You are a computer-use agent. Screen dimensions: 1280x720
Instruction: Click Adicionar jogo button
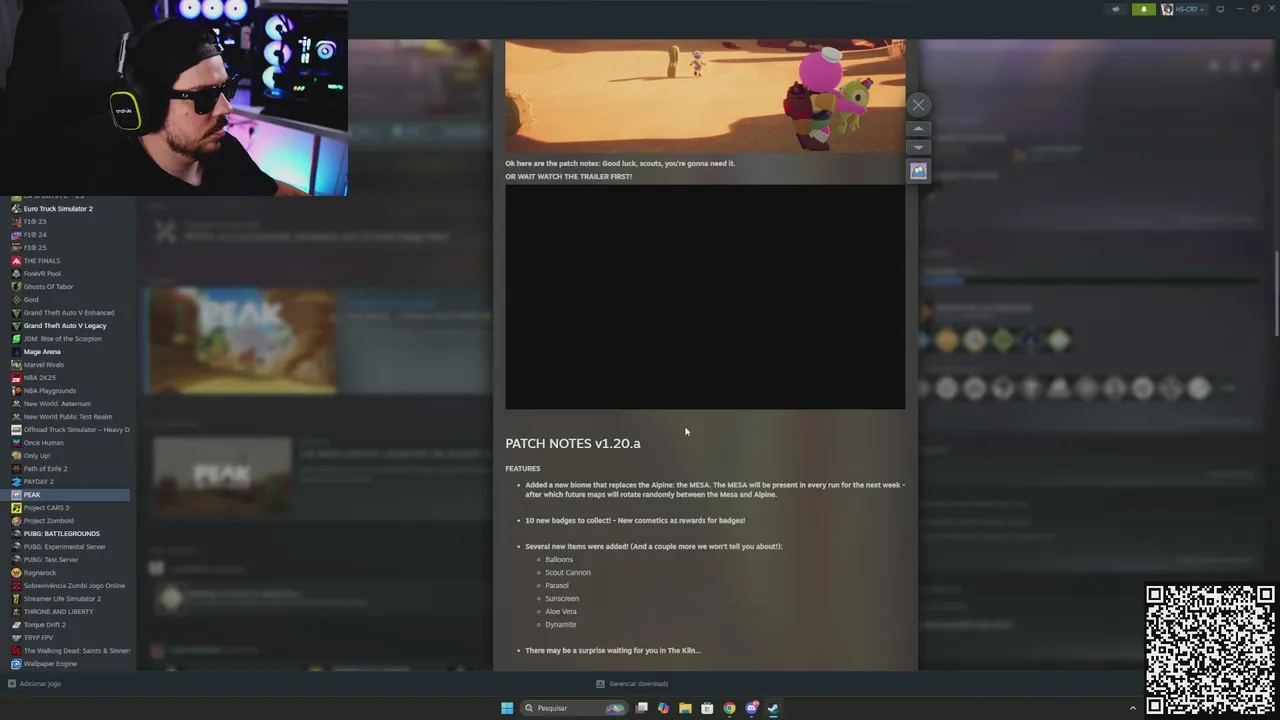pyautogui.click(x=35, y=684)
